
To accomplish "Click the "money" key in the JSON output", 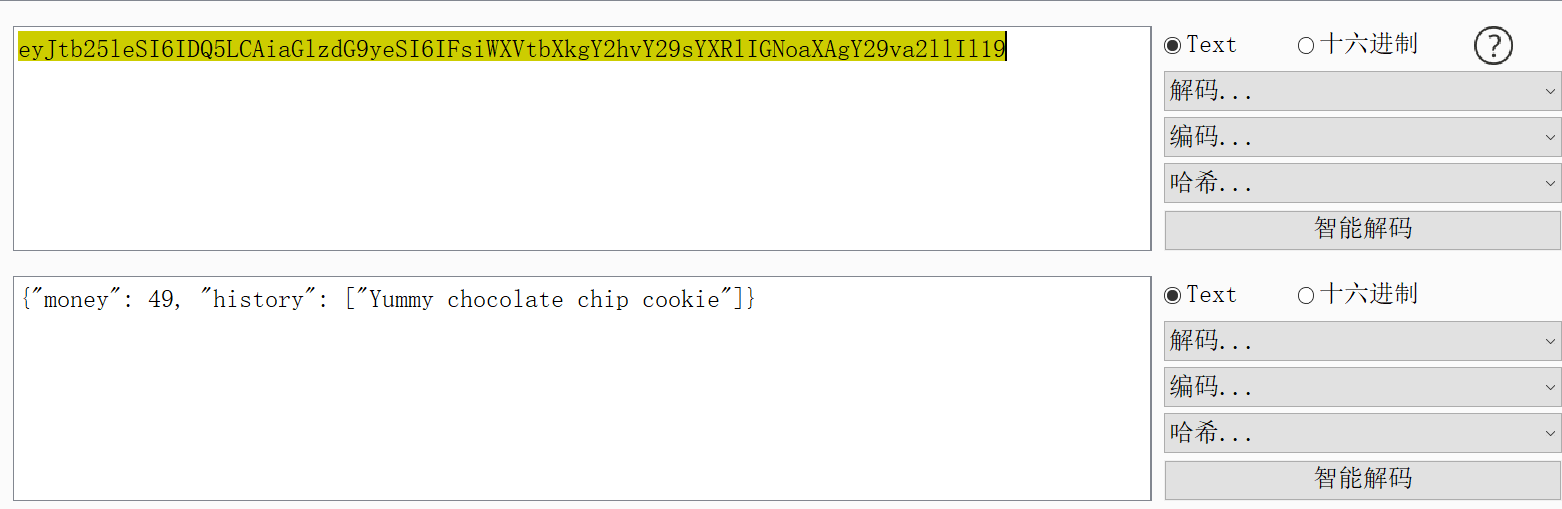I will 76,300.
